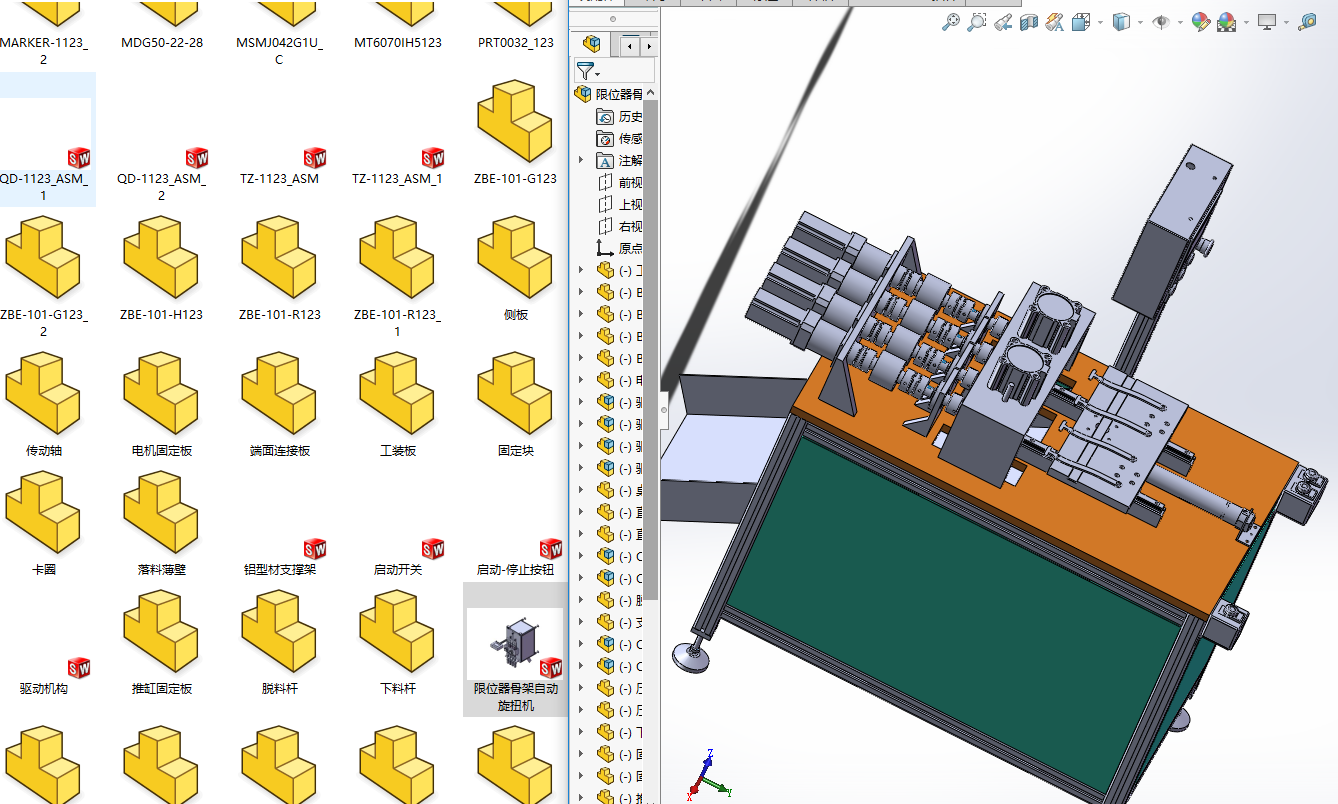Select the 推缸固定板 part icon
The height and width of the screenshot is (804, 1338).
pos(161,631)
